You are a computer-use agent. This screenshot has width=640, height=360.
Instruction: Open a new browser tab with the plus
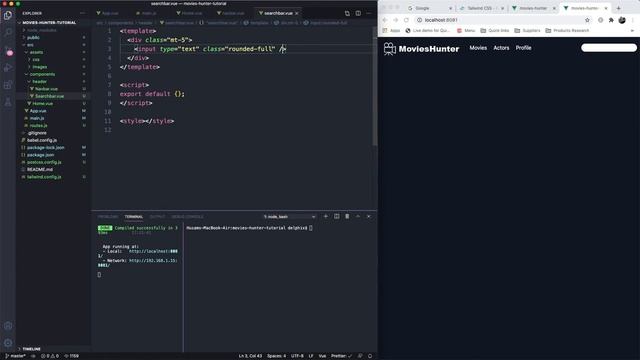(618, 8)
